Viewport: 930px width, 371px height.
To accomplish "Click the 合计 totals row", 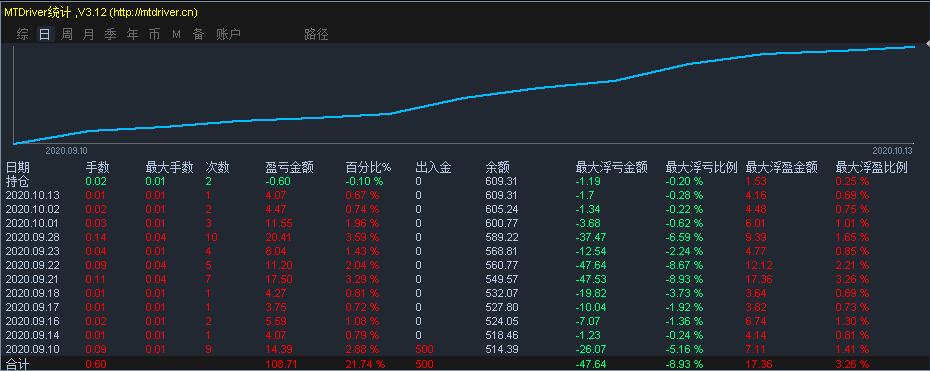I will tap(465, 364).
